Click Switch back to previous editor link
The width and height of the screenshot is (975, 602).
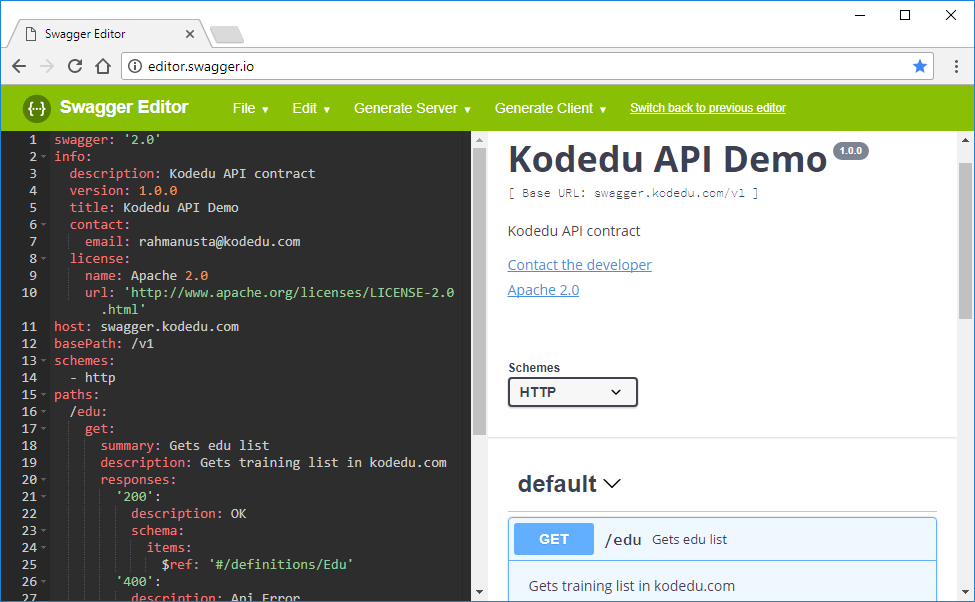click(x=707, y=108)
